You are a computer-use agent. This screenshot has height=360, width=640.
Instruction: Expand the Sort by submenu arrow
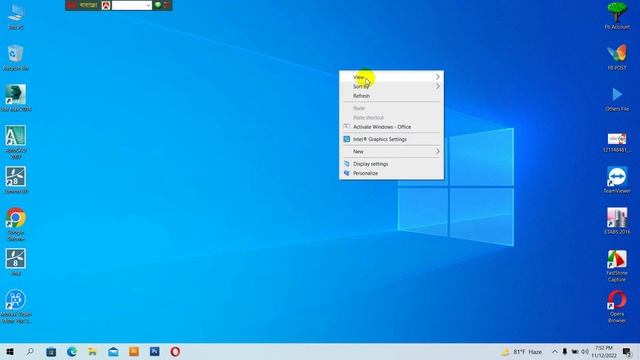(x=438, y=86)
